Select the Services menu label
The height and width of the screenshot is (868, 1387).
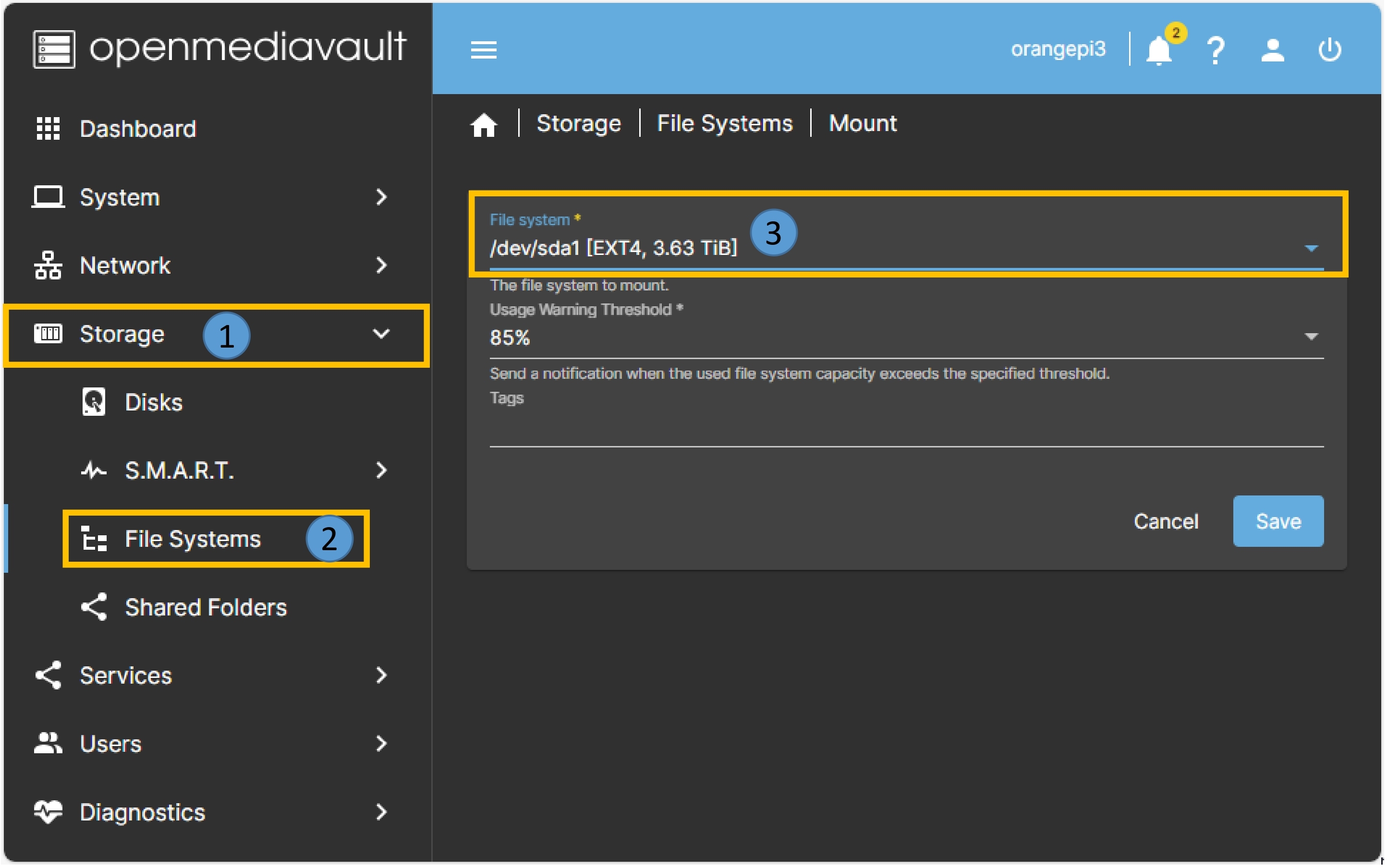point(126,675)
